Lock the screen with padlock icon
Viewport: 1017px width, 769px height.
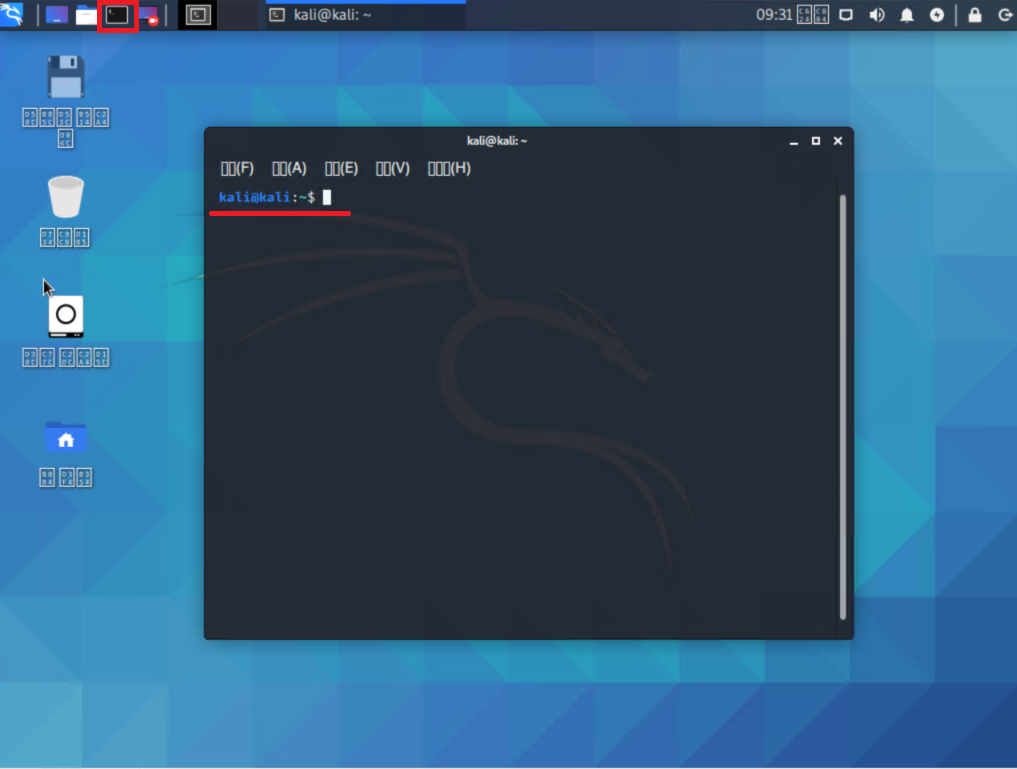click(974, 15)
